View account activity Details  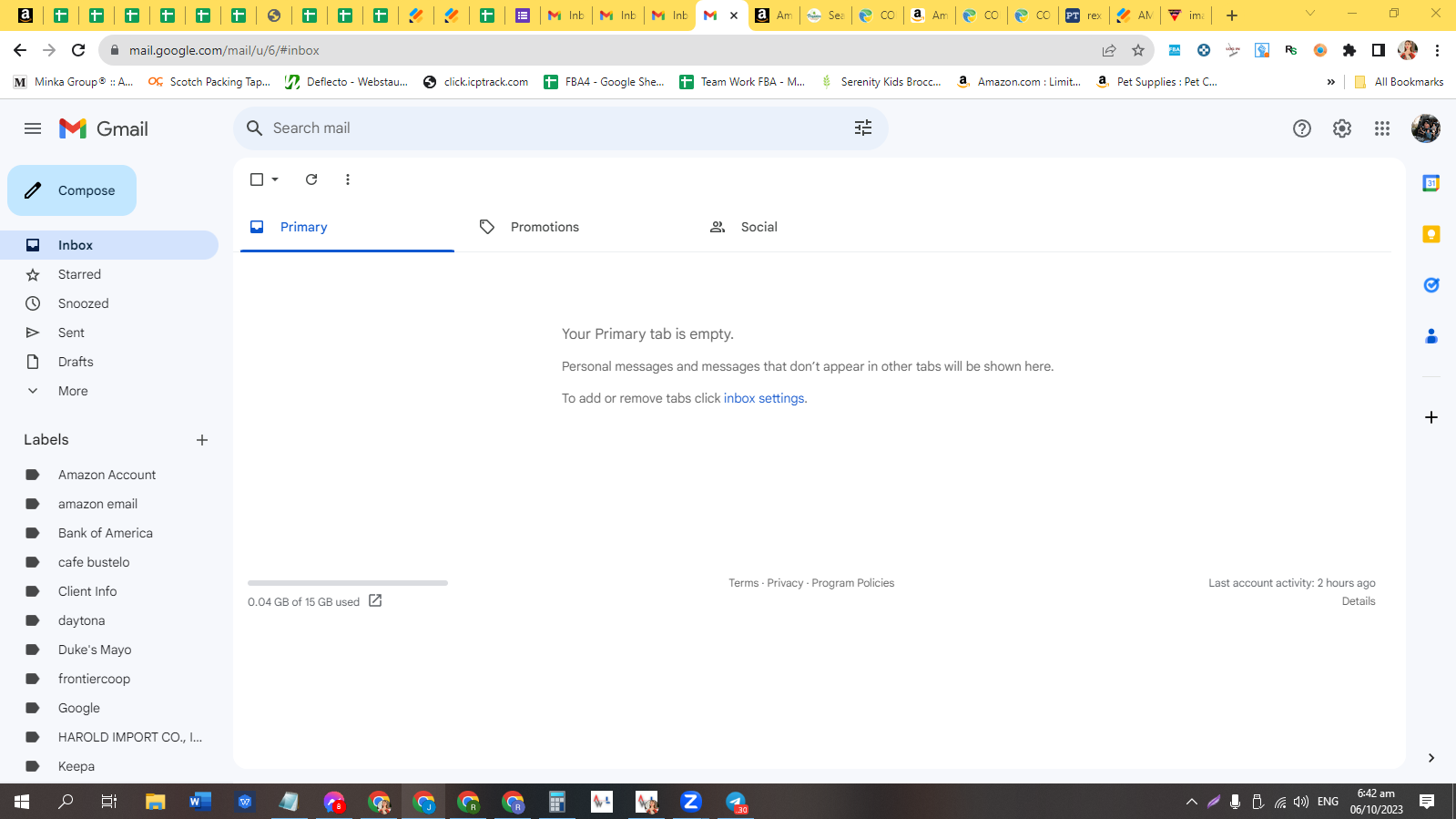(x=1359, y=601)
